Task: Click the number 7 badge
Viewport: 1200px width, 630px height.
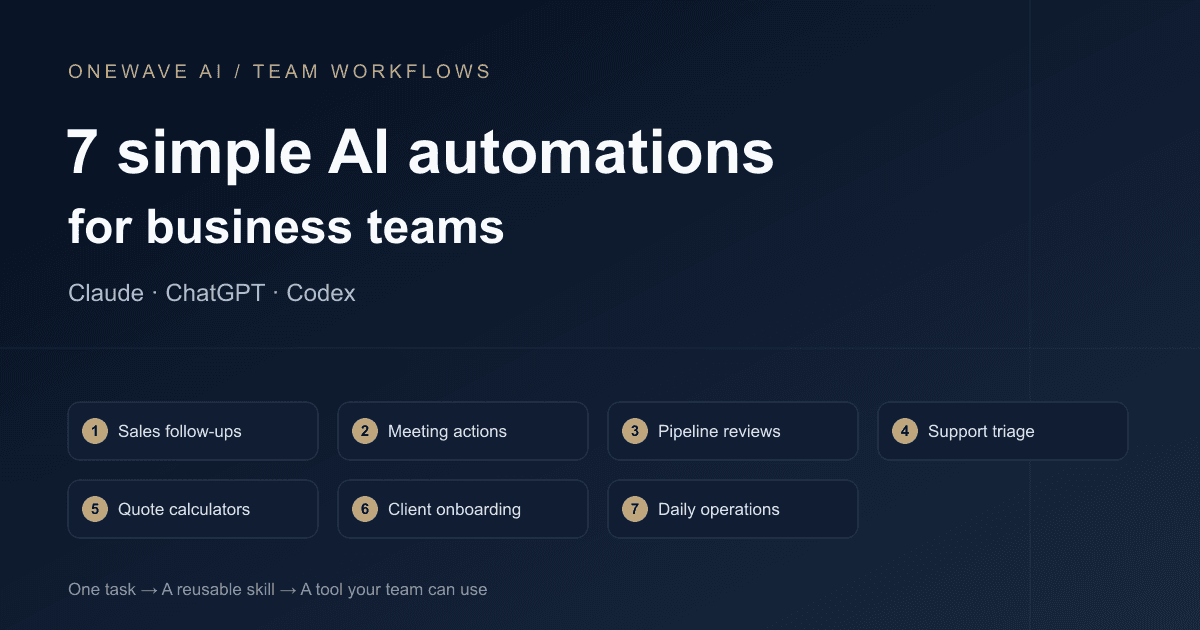Action: tap(635, 509)
